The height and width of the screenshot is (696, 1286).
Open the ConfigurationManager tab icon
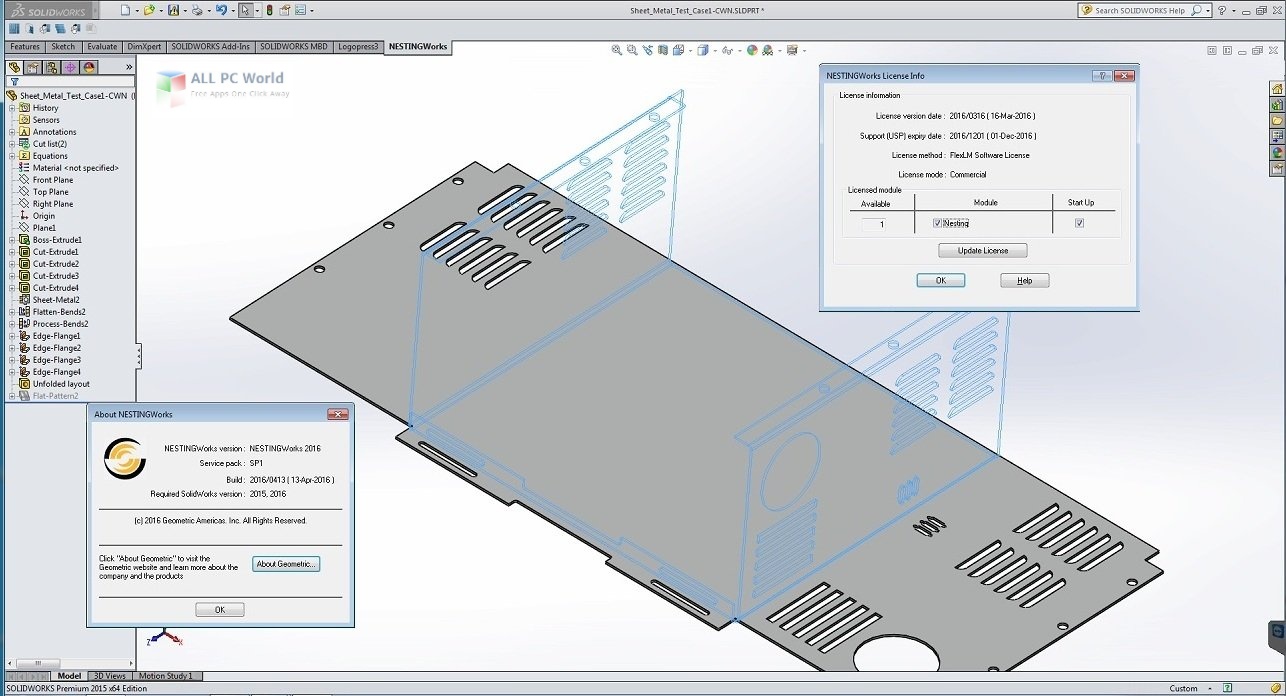[x=52, y=67]
